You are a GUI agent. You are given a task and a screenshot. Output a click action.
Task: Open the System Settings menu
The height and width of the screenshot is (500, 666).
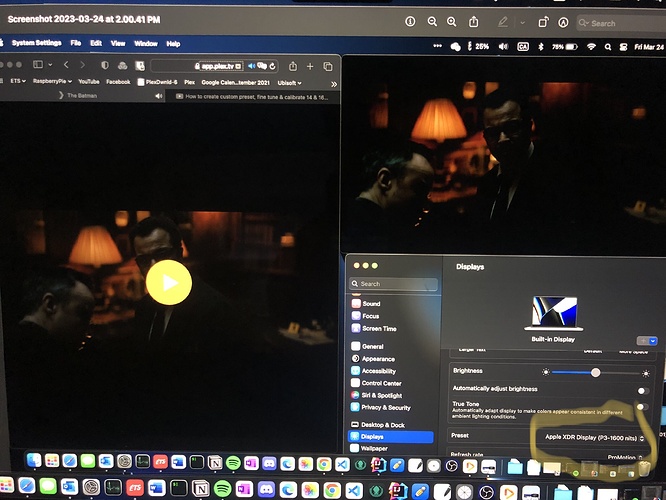click(x=37, y=42)
